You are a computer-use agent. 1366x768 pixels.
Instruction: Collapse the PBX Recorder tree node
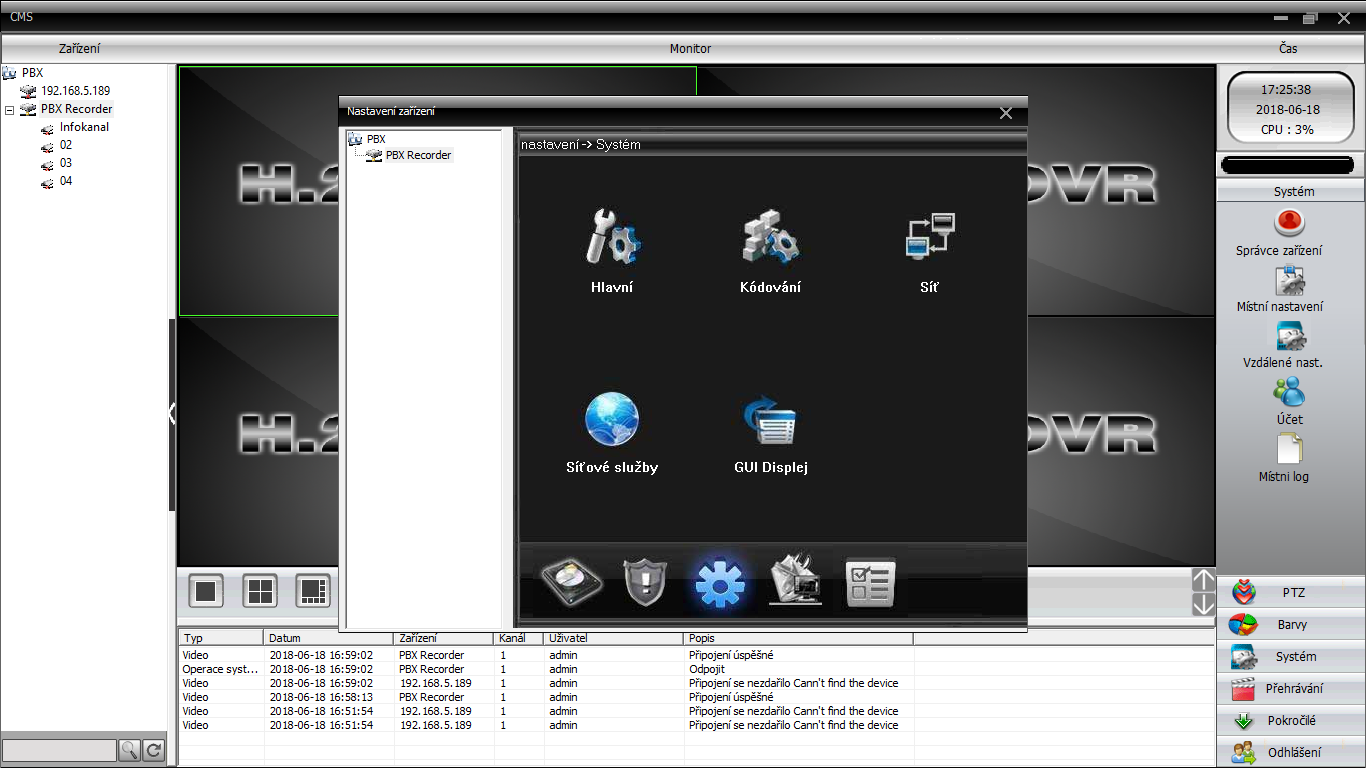click(9, 110)
